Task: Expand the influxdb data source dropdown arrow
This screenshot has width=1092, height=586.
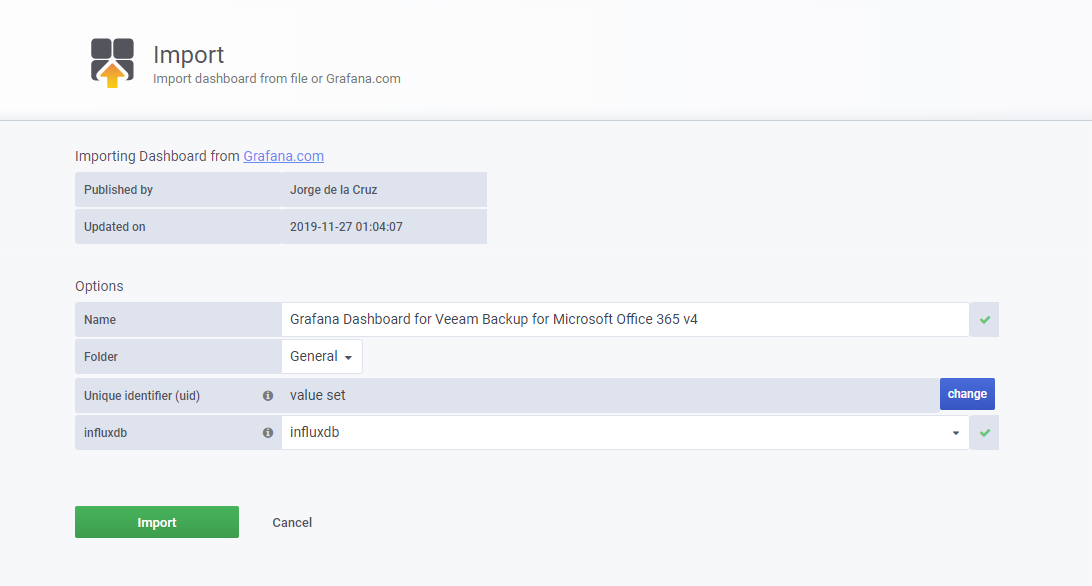Action: point(956,433)
